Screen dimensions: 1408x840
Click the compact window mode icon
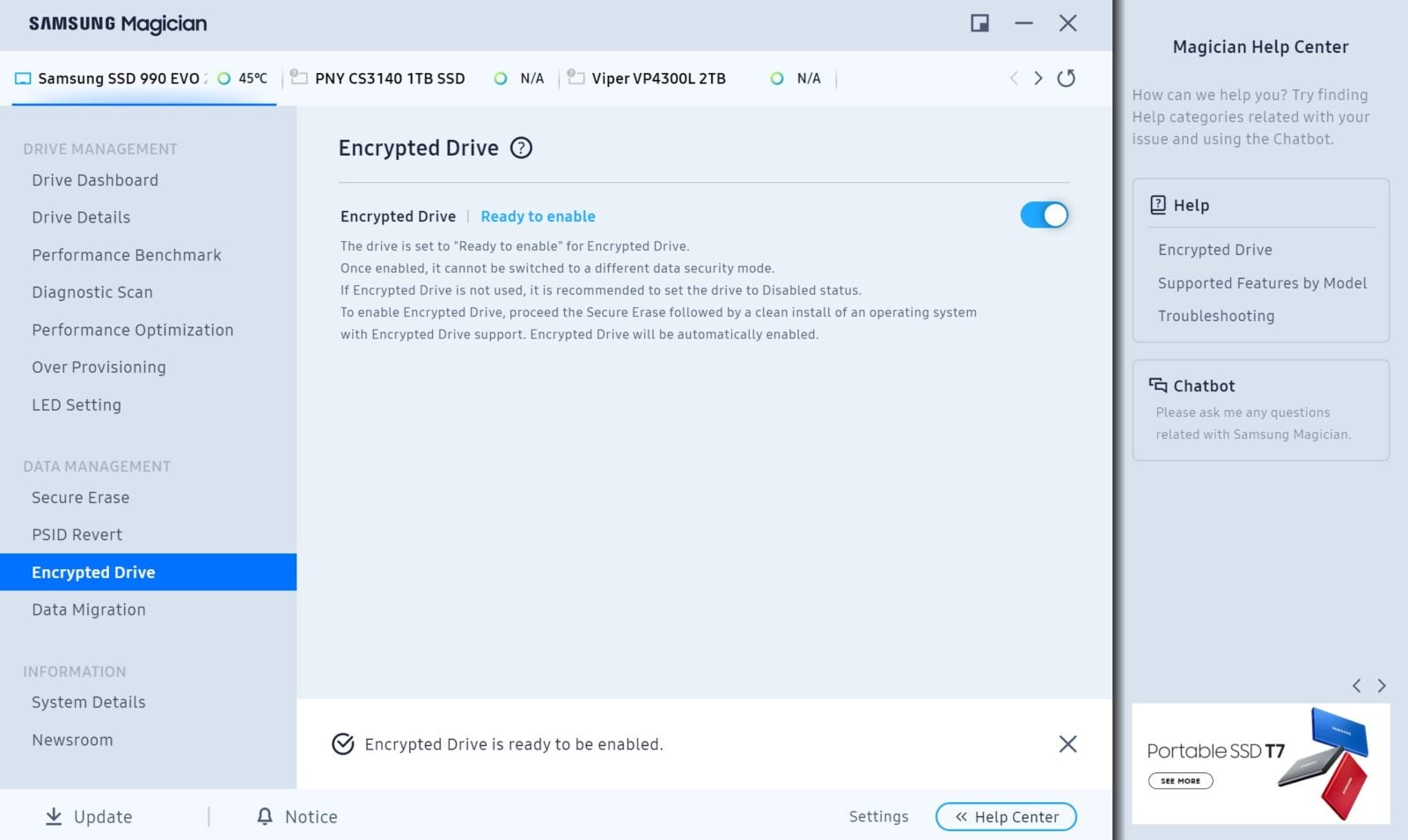point(979,23)
